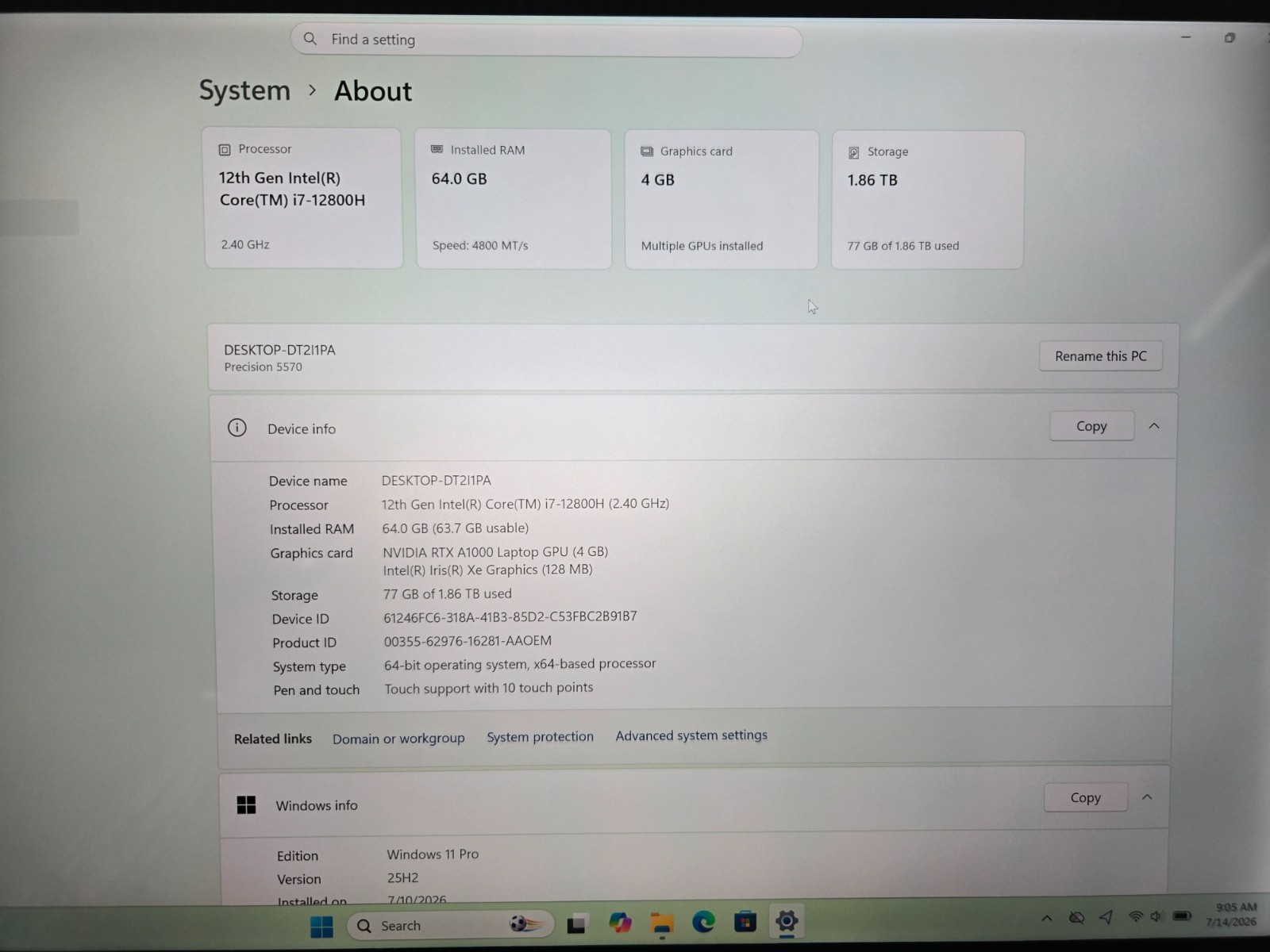Copy the Windows info details

(x=1085, y=797)
